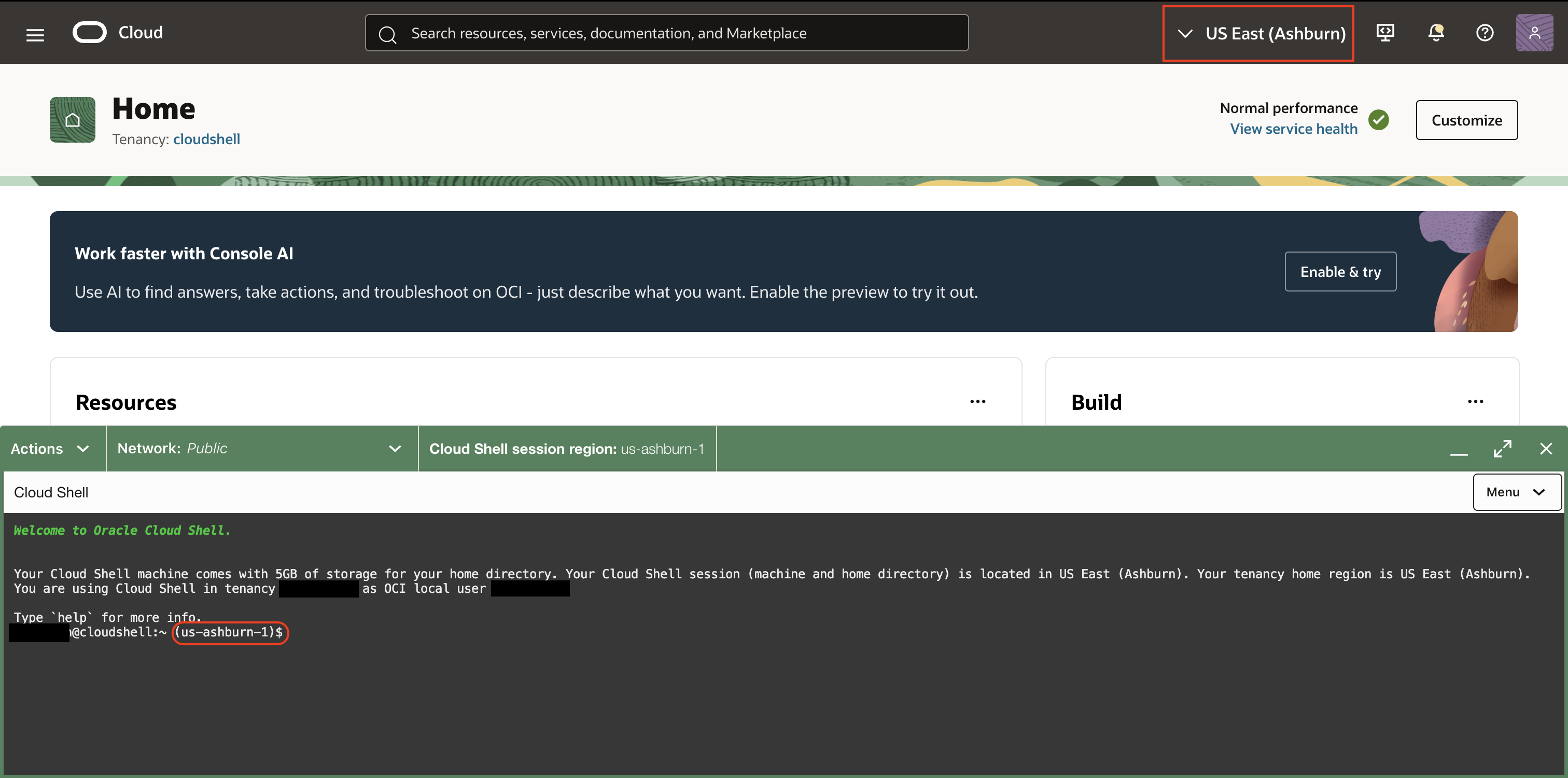Click the Home page title
Viewport: 1568px width, 778px height.
[x=154, y=108]
